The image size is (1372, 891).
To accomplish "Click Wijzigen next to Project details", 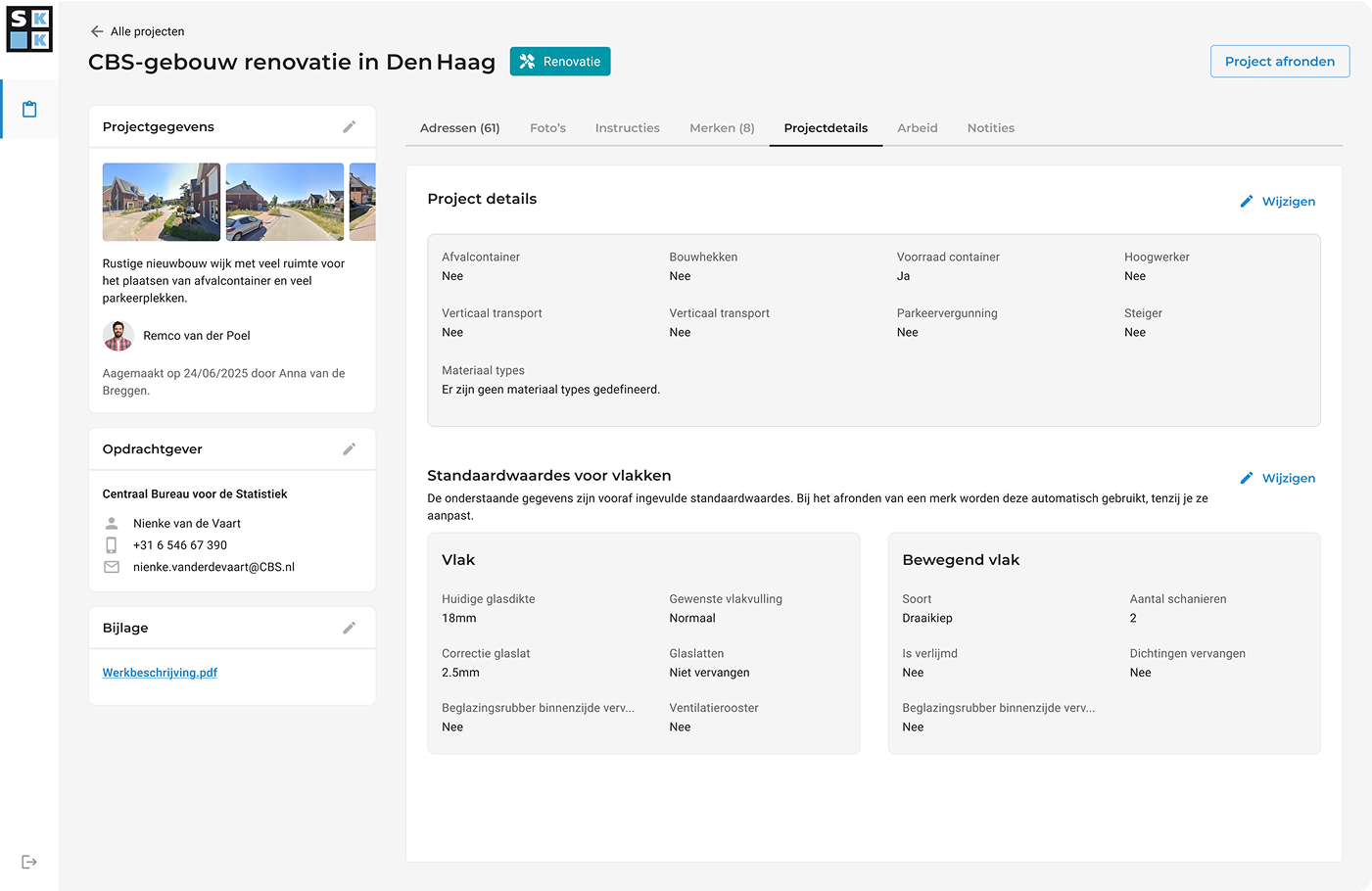I will point(1277,202).
